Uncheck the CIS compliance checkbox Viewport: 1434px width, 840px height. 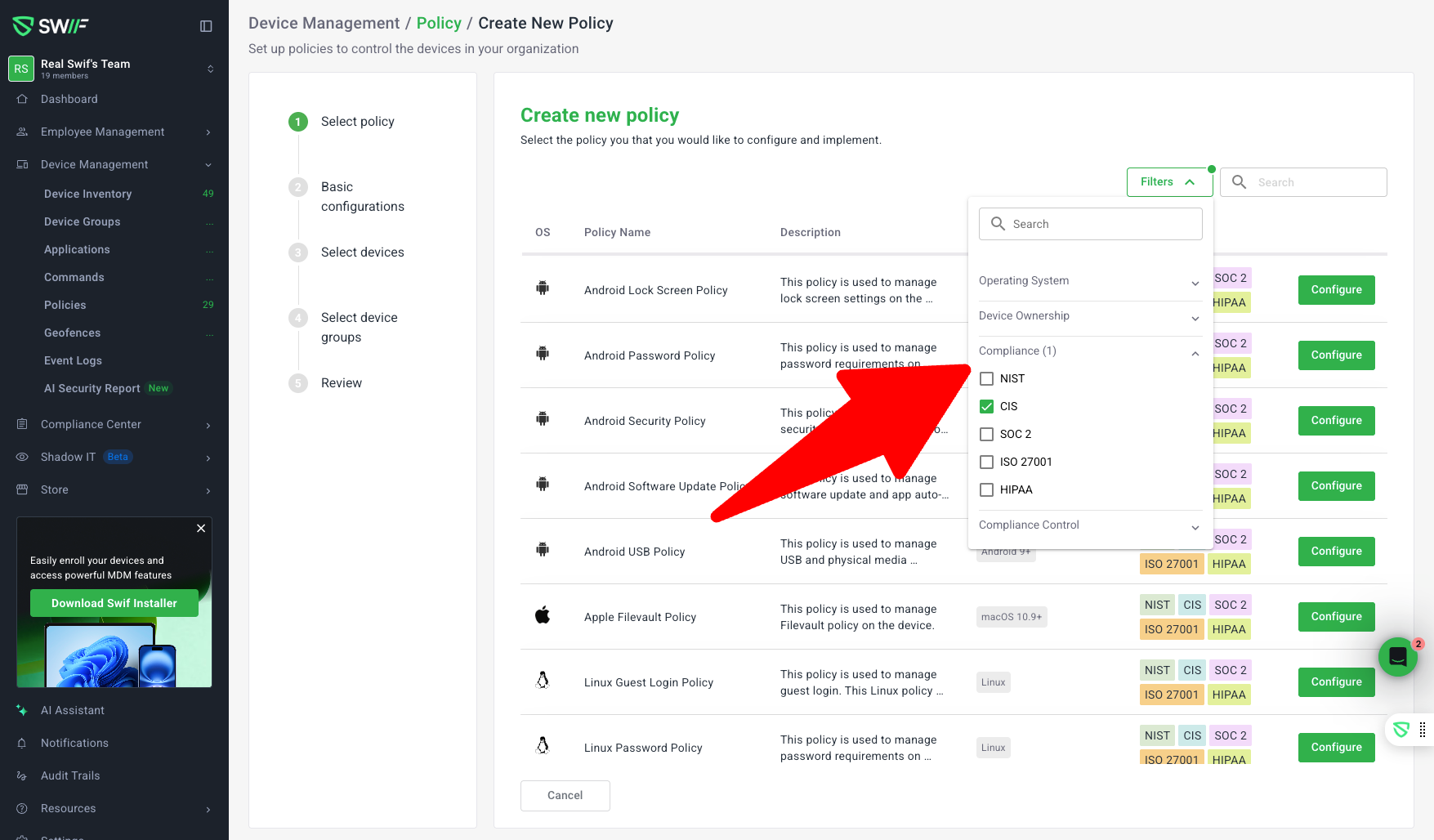click(986, 406)
